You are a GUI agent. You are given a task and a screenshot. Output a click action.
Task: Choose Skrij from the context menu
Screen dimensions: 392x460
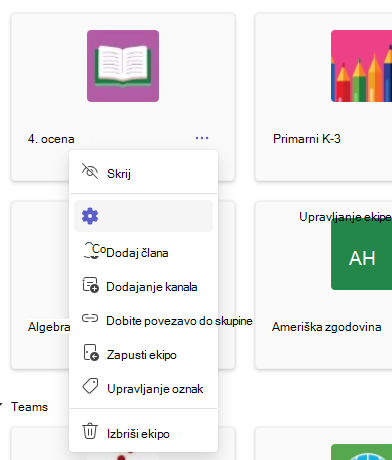pyautogui.click(x=119, y=174)
